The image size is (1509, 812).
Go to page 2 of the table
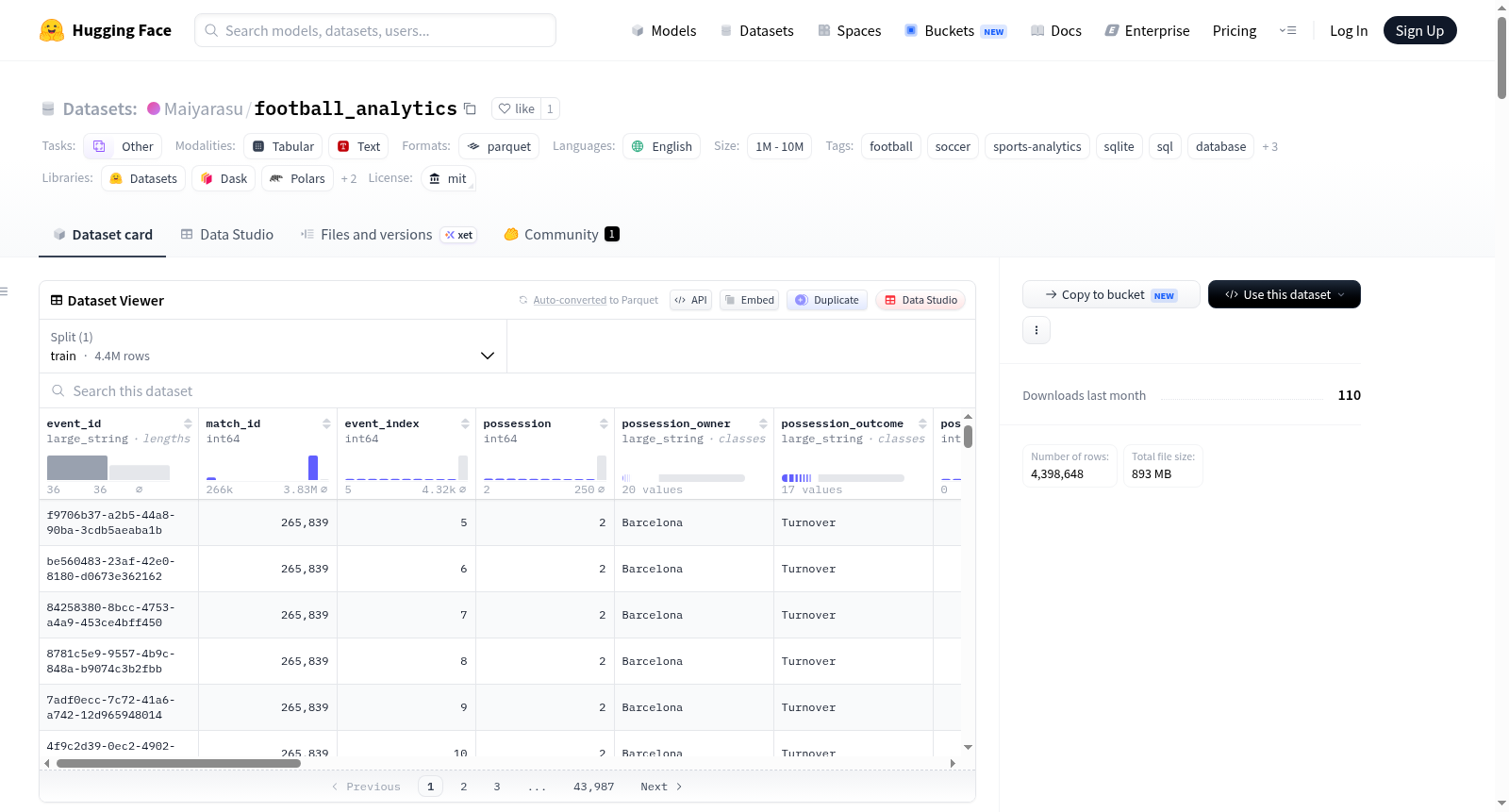tap(463, 787)
